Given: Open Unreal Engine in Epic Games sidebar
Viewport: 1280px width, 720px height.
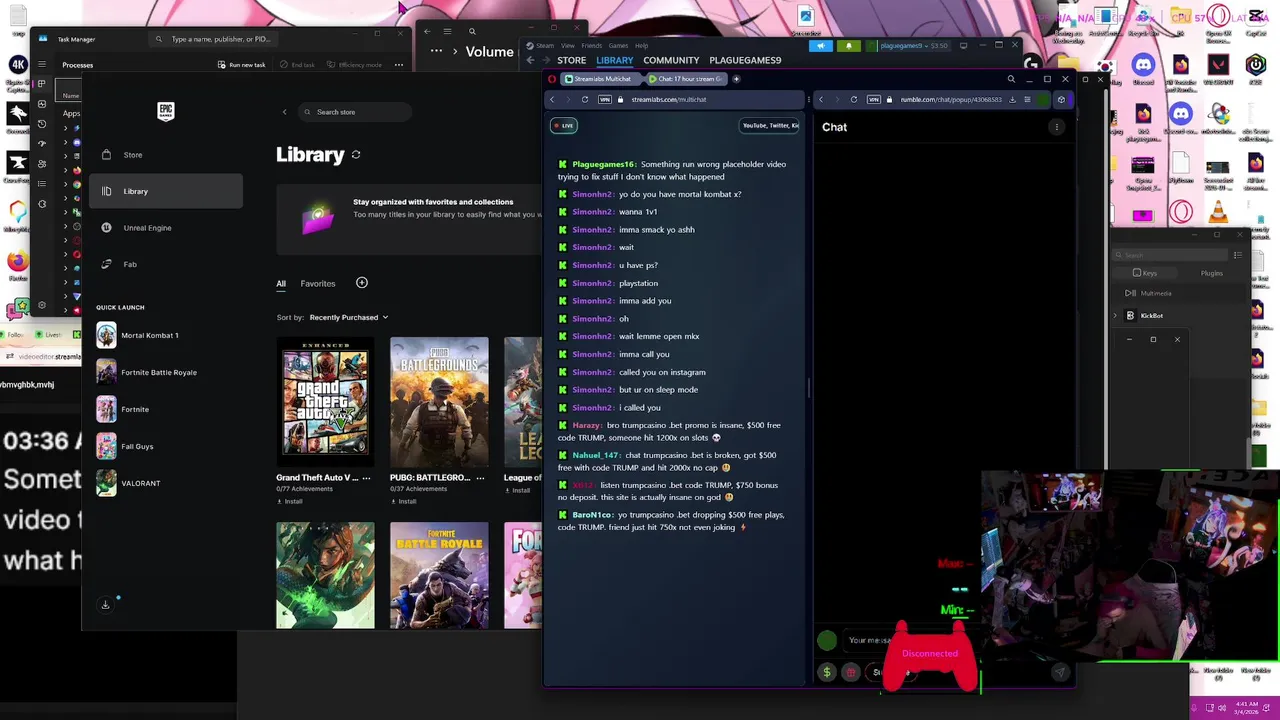Looking at the screenshot, I should pyautogui.click(x=146, y=228).
